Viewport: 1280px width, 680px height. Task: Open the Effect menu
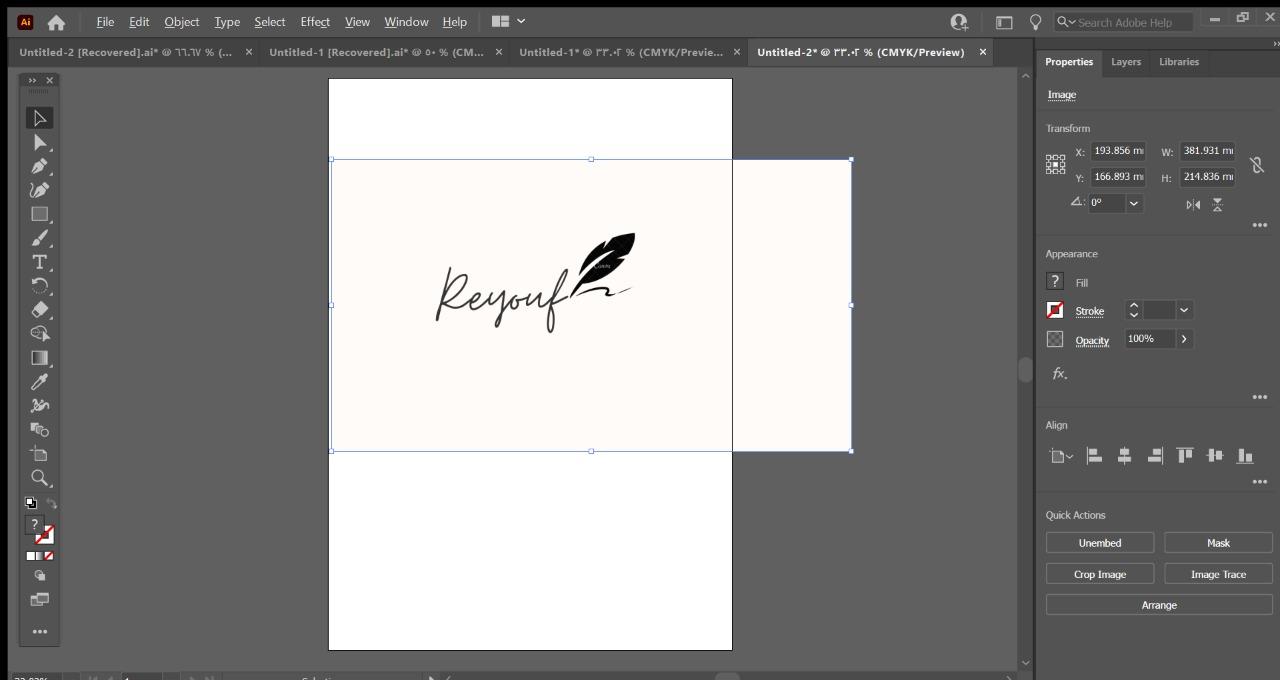[315, 21]
